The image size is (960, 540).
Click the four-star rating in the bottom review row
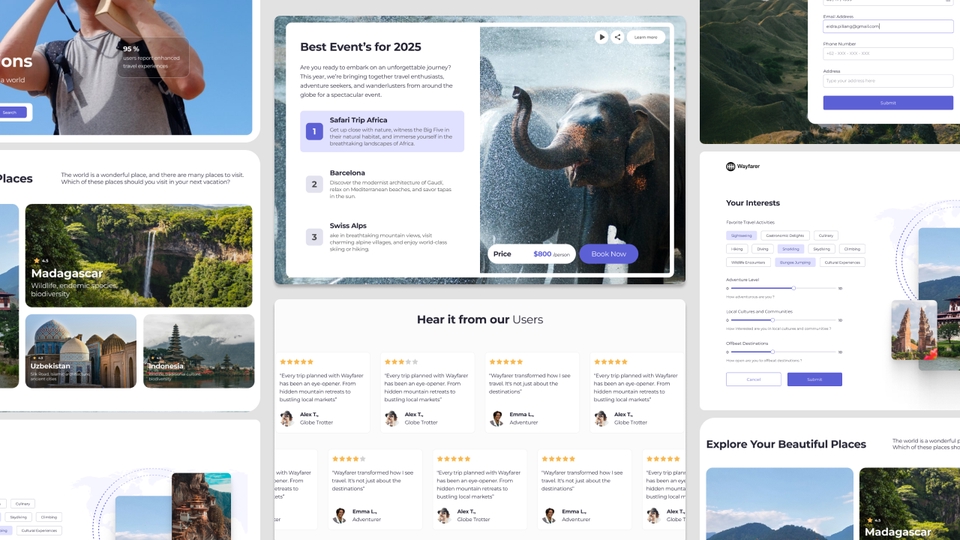tap(349, 459)
